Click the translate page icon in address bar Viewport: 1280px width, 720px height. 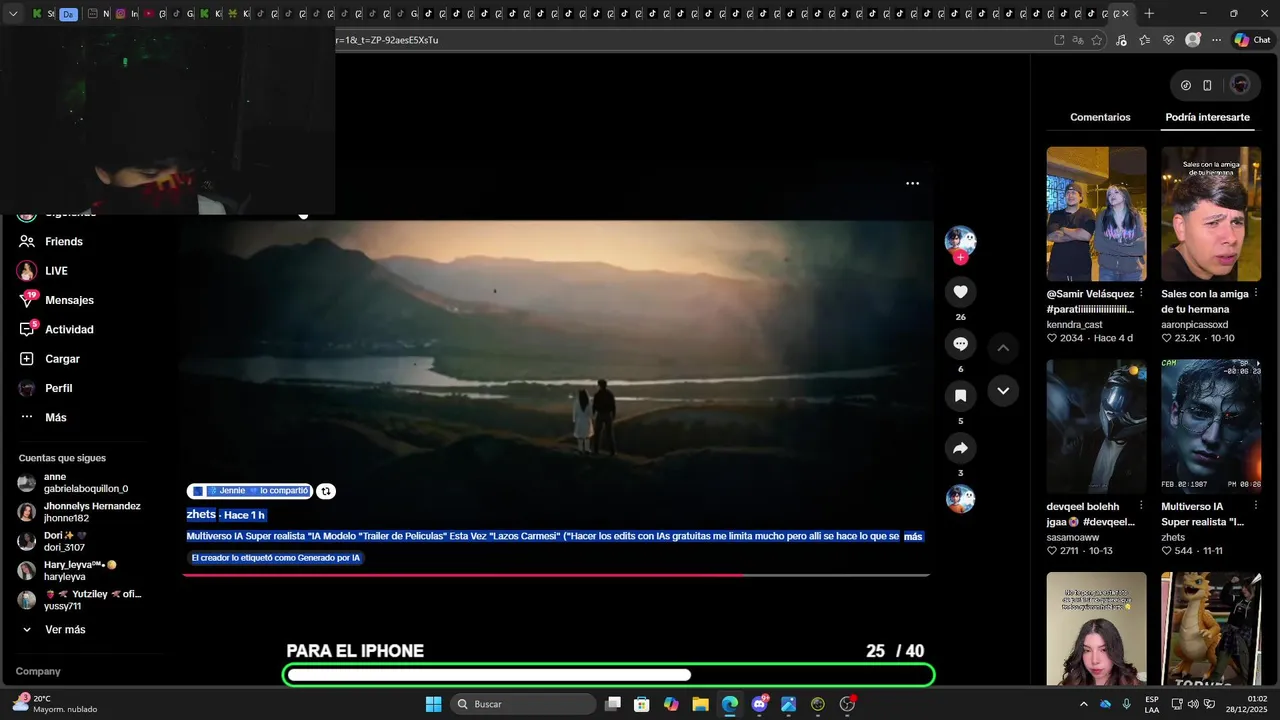pyautogui.click(x=1078, y=40)
